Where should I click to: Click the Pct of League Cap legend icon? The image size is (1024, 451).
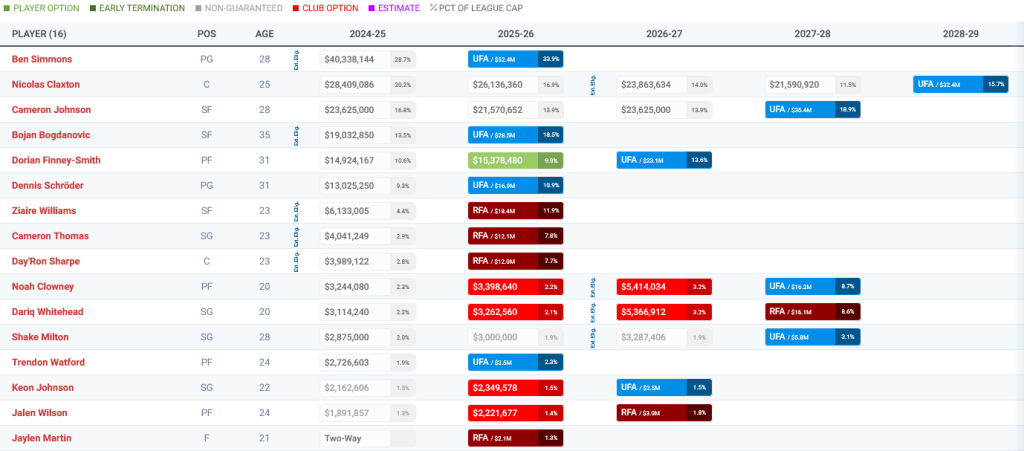click(x=434, y=8)
